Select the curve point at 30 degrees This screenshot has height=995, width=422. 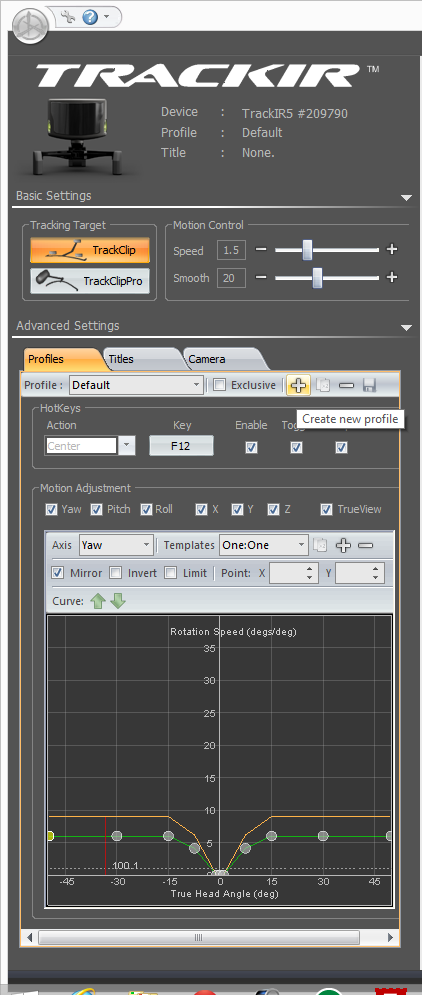323,836
